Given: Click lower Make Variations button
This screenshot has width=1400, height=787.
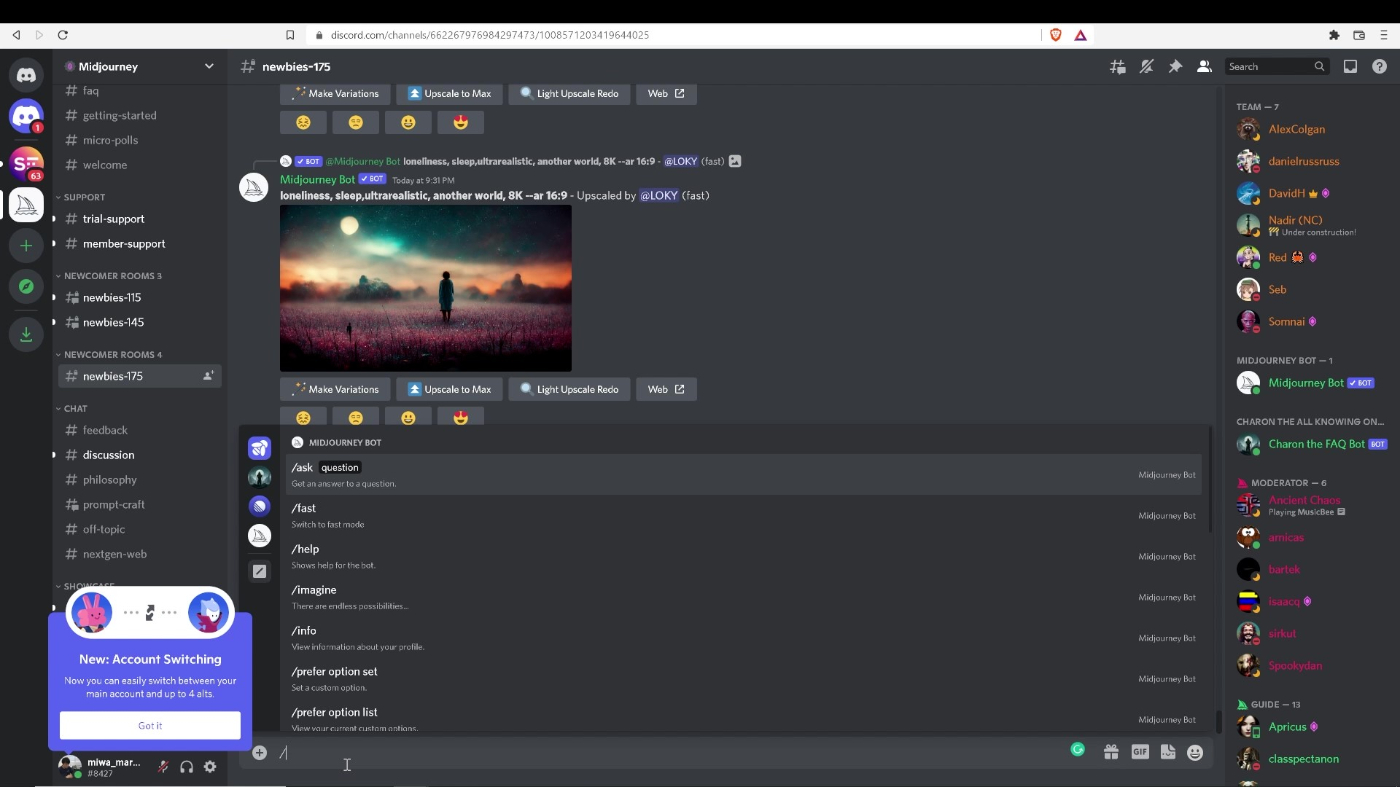Looking at the screenshot, I should click(334, 389).
